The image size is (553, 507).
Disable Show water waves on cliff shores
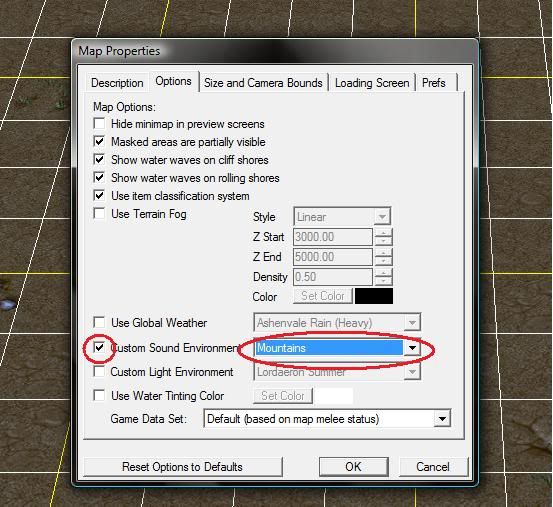pyautogui.click(x=99, y=159)
